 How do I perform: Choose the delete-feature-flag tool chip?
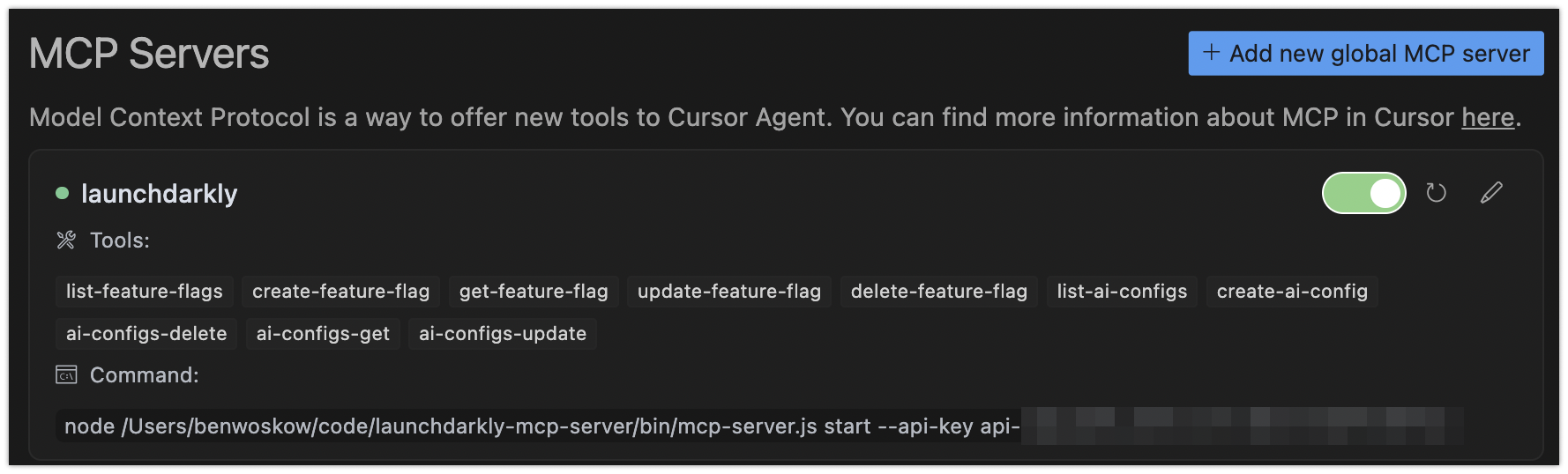pos(938,292)
